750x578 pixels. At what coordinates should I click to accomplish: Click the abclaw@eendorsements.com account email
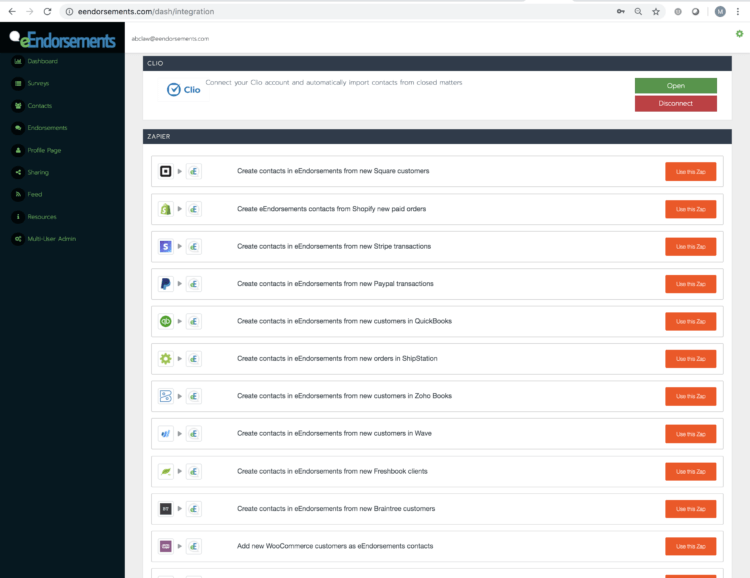pos(170,39)
